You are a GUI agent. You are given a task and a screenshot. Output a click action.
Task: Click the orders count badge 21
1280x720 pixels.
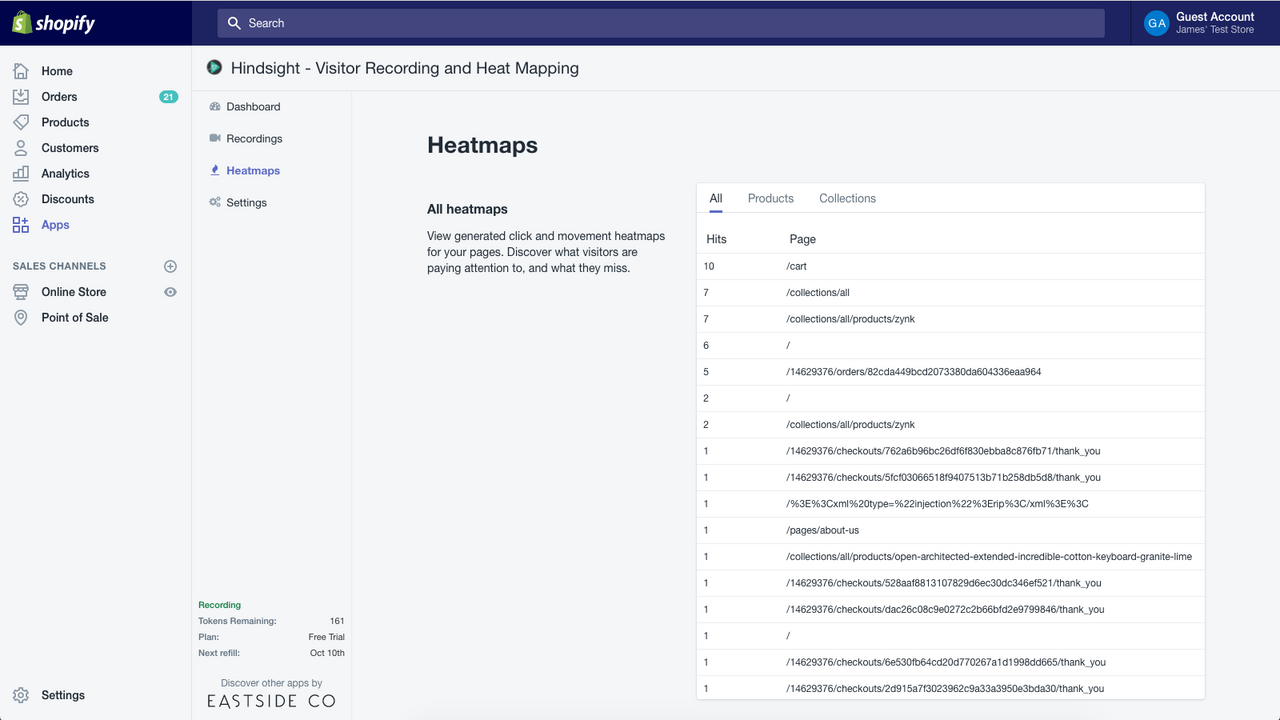point(168,97)
